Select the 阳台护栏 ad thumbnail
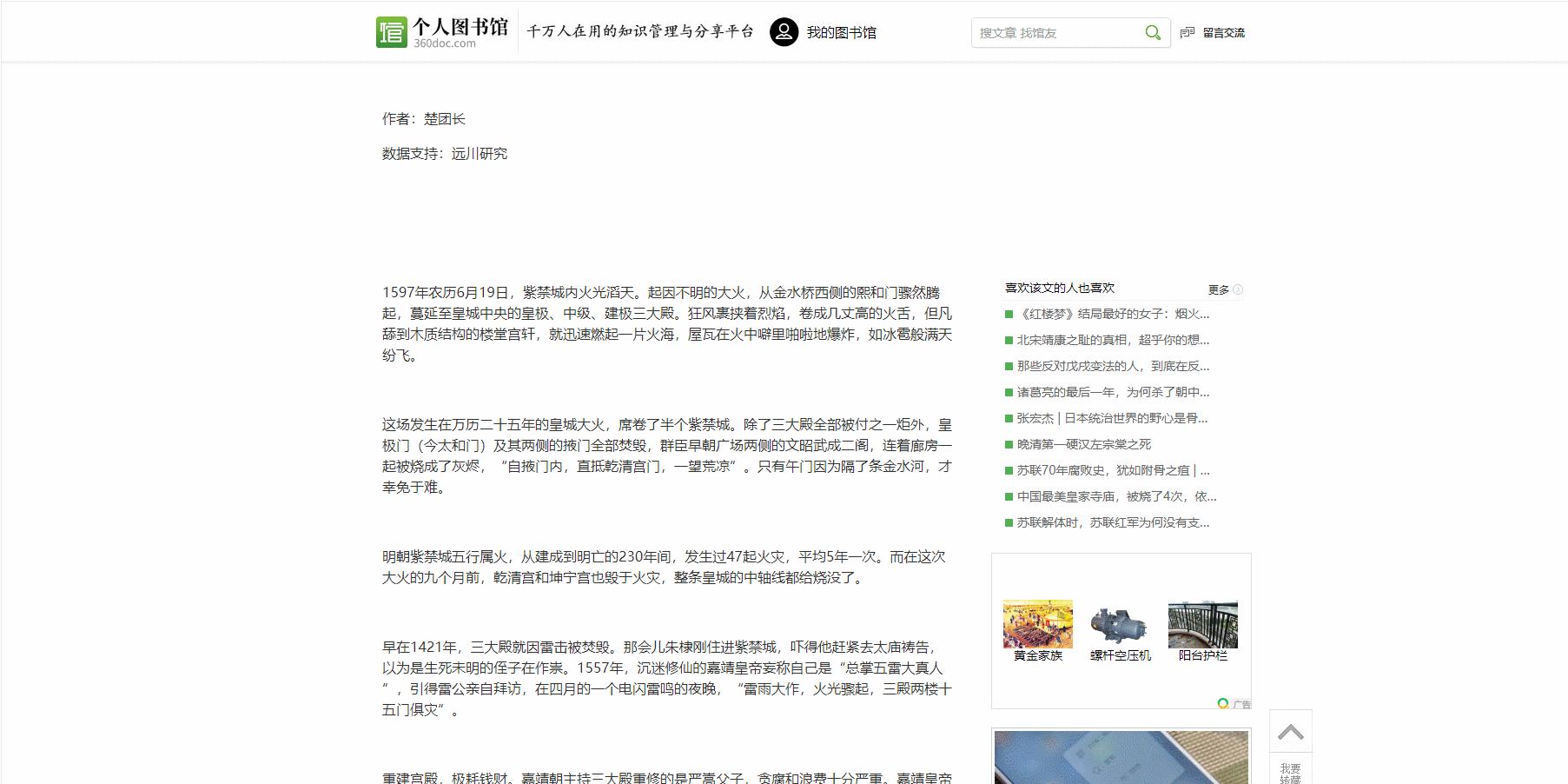This screenshot has width=1568, height=784. coord(1202,623)
